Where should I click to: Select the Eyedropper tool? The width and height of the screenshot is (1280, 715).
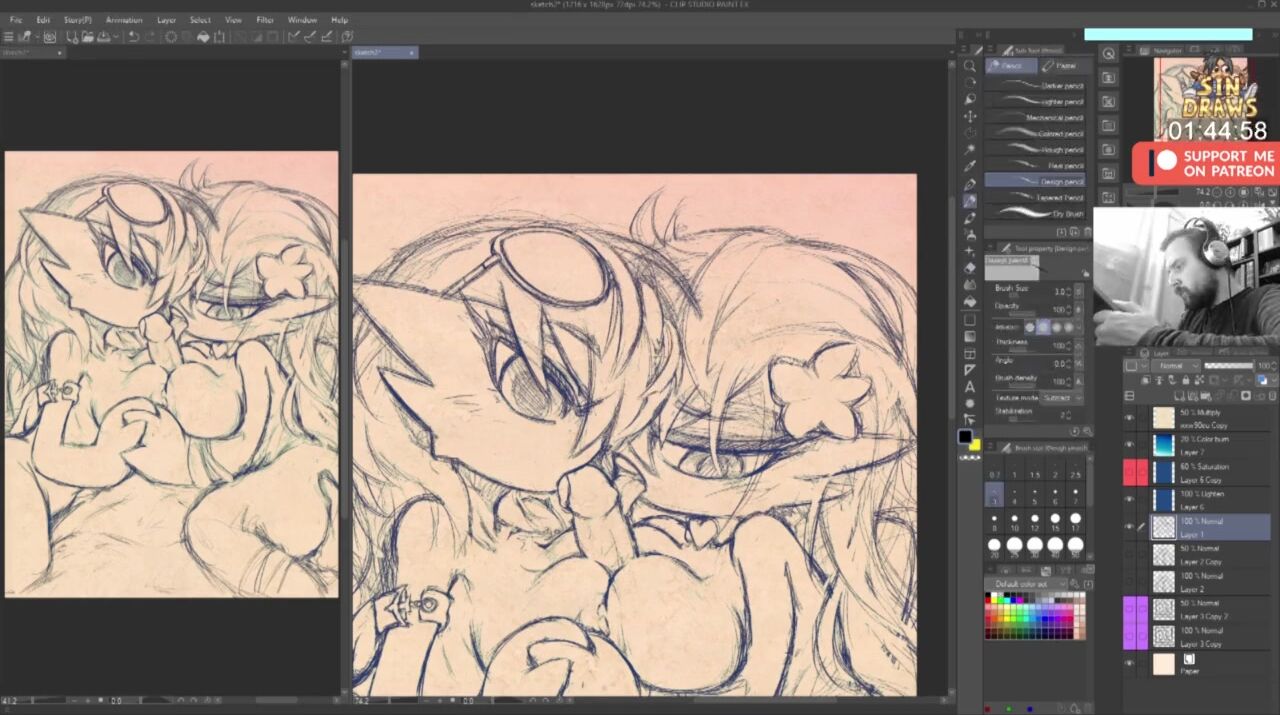pos(970,166)
